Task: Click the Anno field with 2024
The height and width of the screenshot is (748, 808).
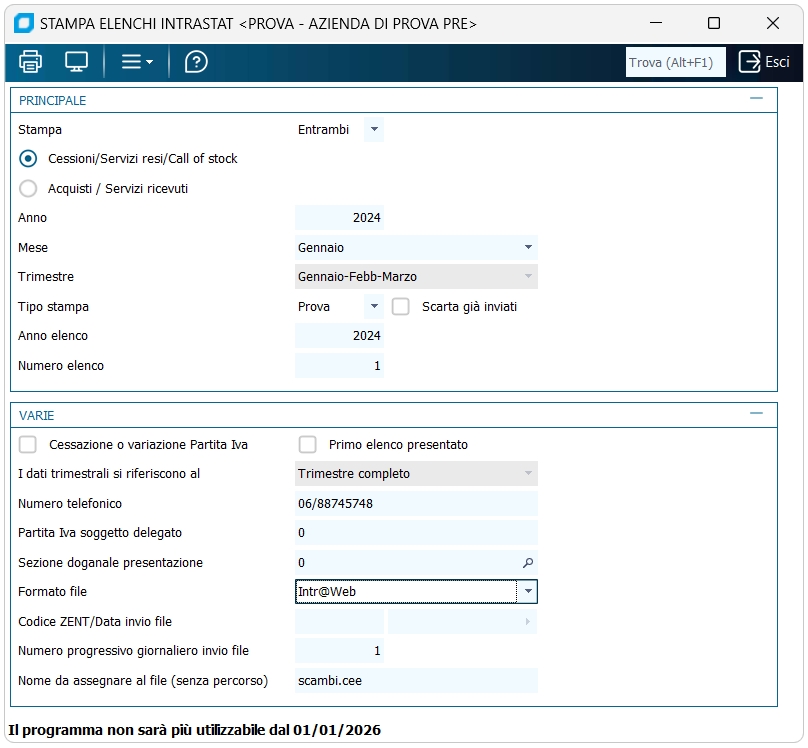Action: pyautogui.click(x=339, y=218)
